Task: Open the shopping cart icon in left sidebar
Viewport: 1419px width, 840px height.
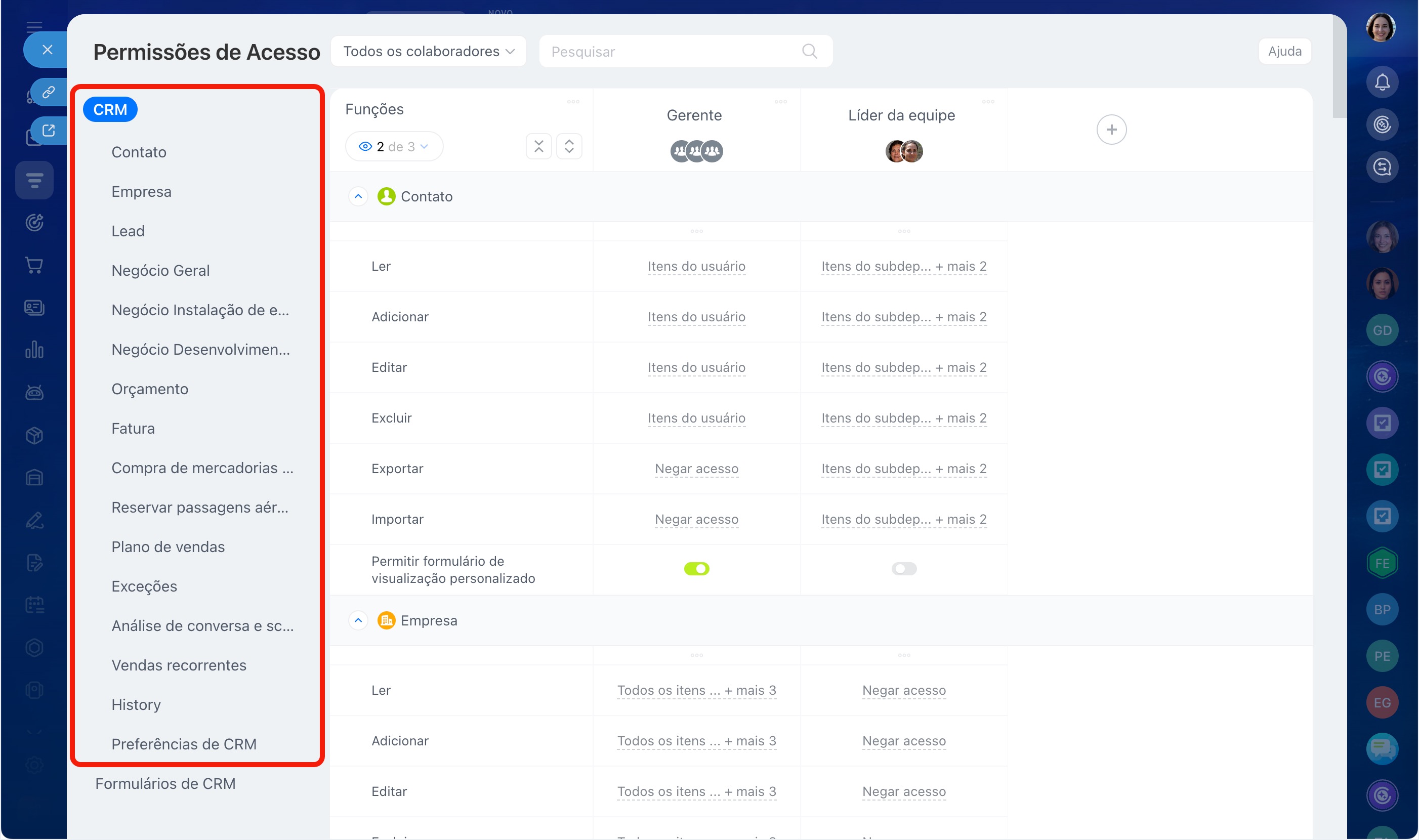Action: click(34, 265)
